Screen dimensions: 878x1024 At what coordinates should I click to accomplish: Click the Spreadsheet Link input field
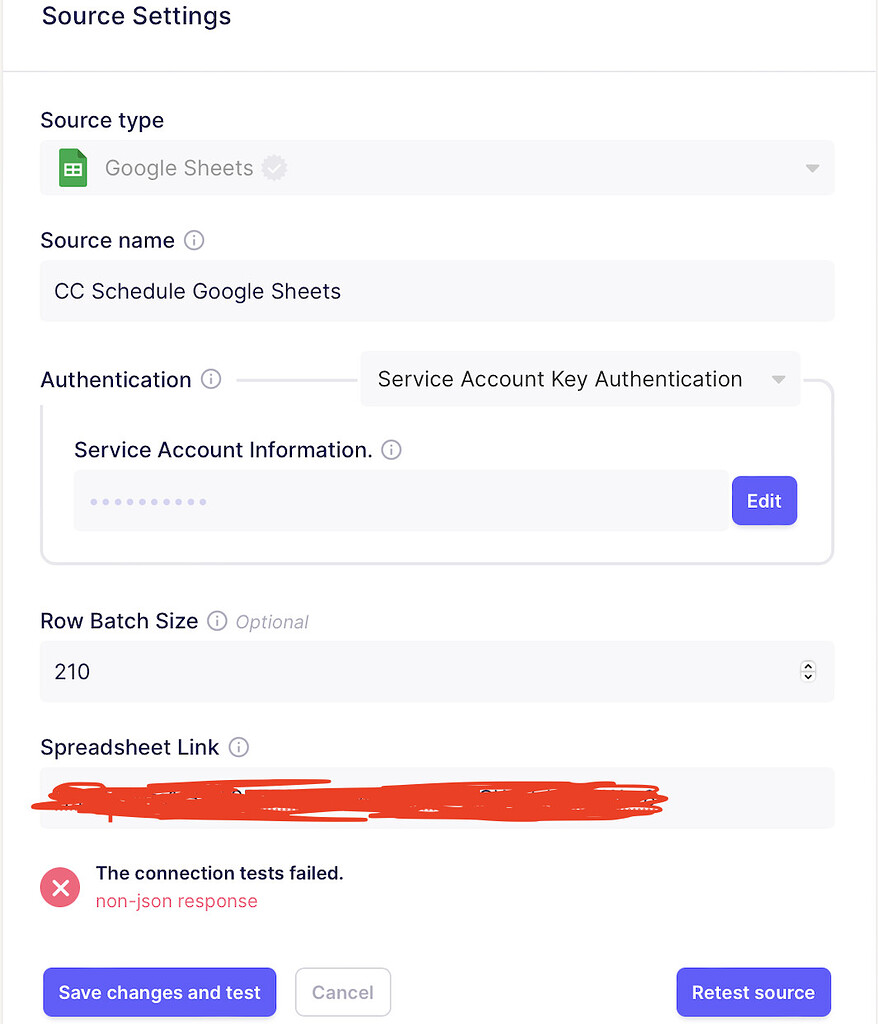pos(437,797)
